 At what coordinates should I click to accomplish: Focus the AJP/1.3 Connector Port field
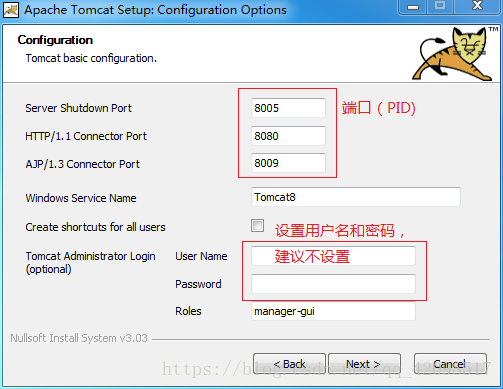[288, 163]
